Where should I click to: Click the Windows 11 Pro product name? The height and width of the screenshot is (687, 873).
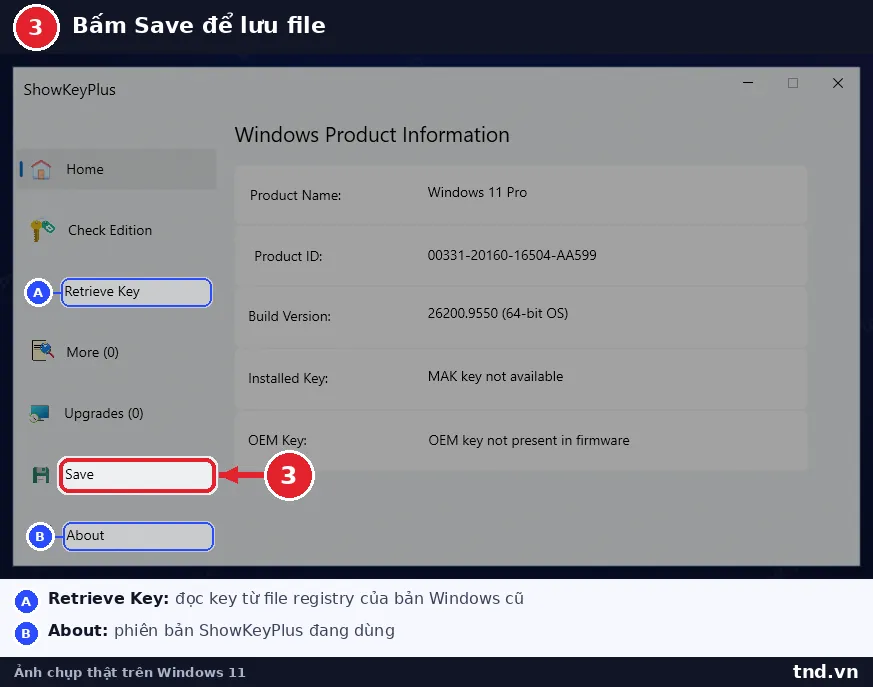click(x=477, y=193)
